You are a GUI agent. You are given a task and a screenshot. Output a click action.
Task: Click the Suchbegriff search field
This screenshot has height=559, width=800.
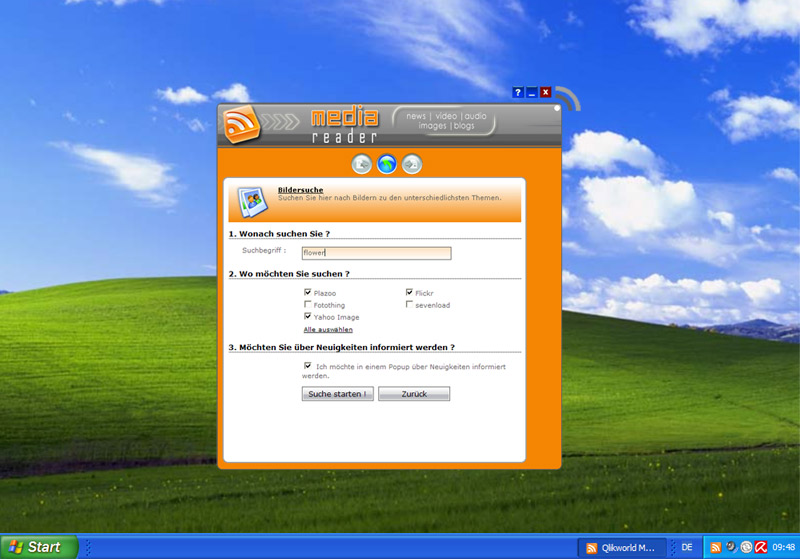click(x=377, y=253)
